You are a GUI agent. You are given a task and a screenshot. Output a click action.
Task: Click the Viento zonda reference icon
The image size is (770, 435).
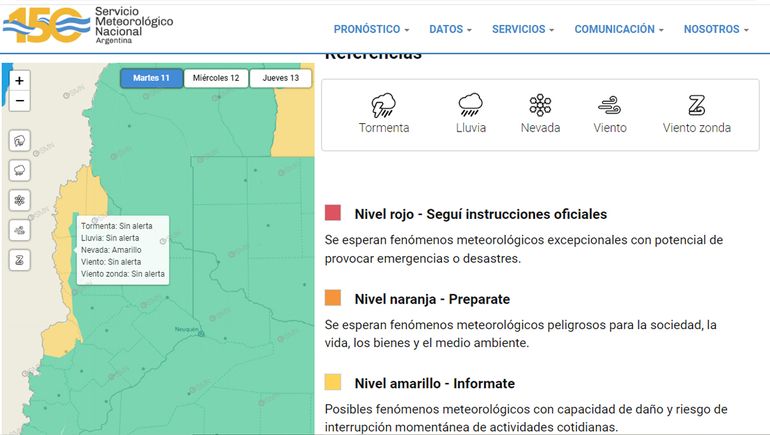pyautogui.click(x=696, y=105)
